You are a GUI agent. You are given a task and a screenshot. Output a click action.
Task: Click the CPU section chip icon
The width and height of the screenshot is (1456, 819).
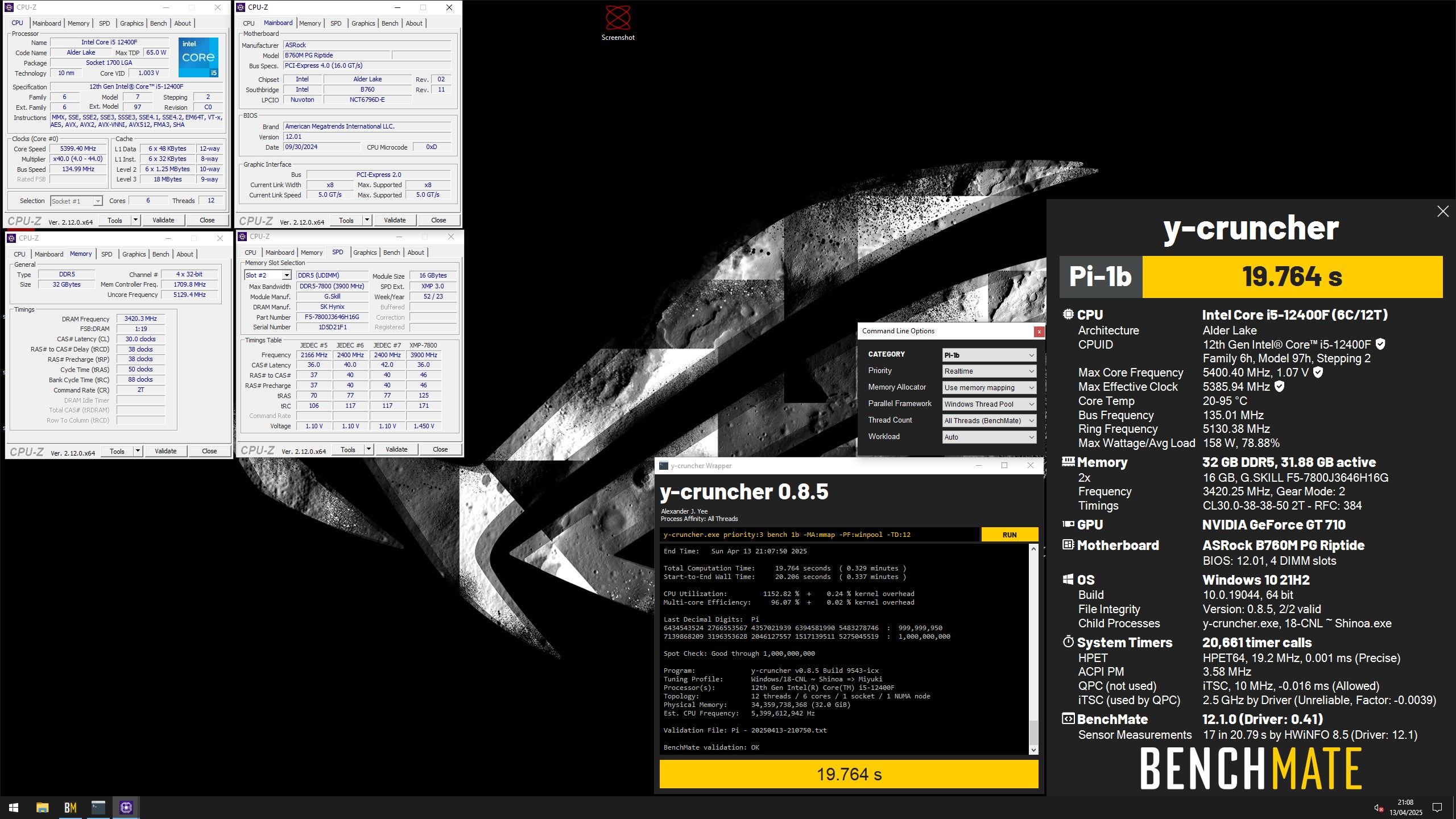pyautogui.click(x=1068, y=315)
